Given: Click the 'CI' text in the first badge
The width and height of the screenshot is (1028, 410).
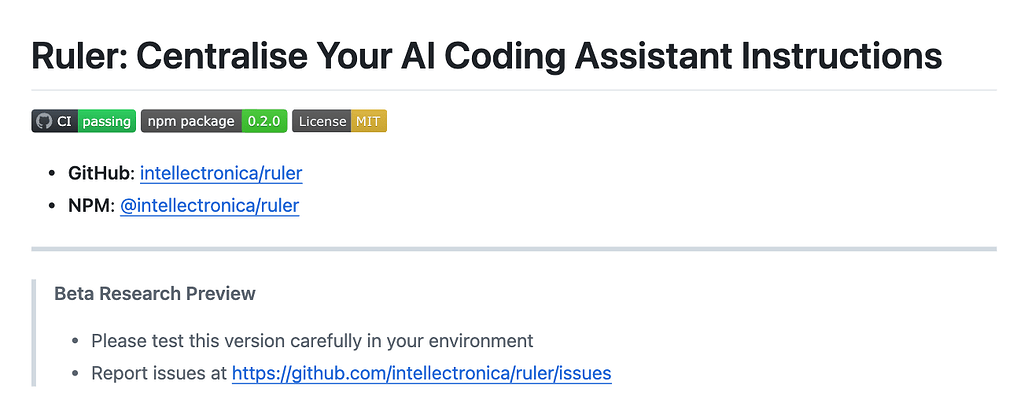Looking at the screenshot, I should pos(64,121).
